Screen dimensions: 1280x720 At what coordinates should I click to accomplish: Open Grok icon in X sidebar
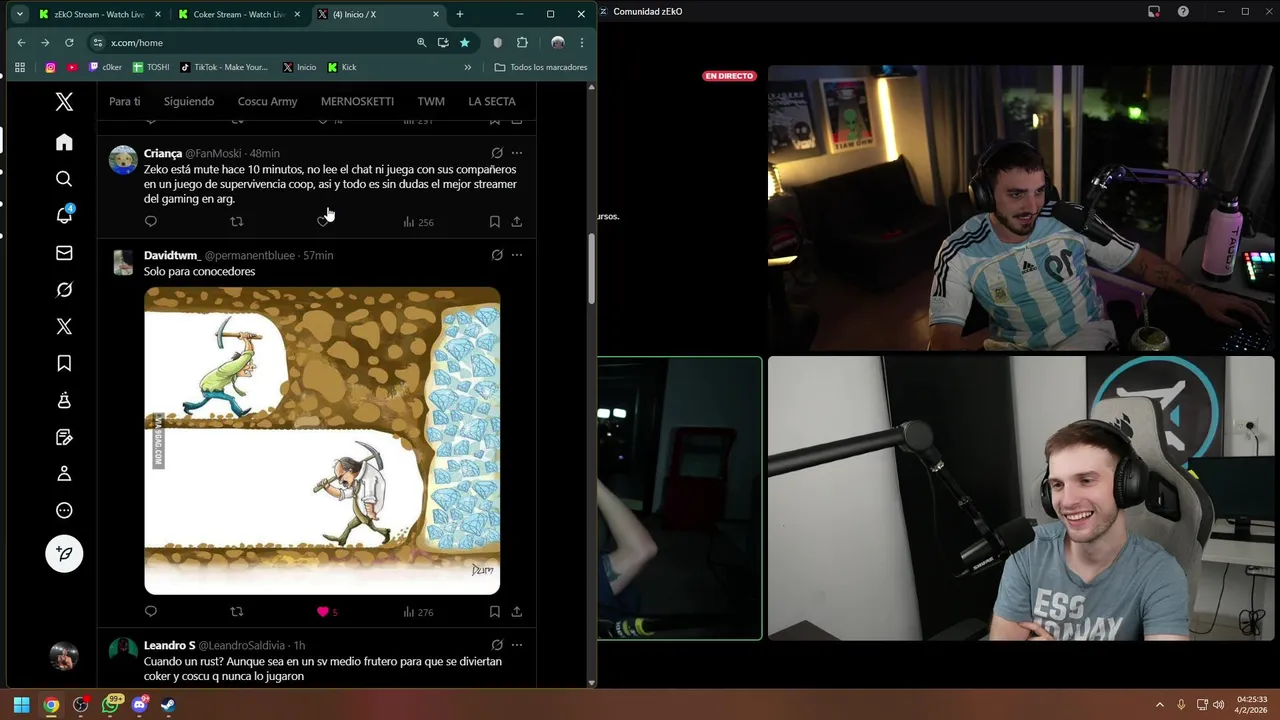pyautogui.click(x=64, y=290)
